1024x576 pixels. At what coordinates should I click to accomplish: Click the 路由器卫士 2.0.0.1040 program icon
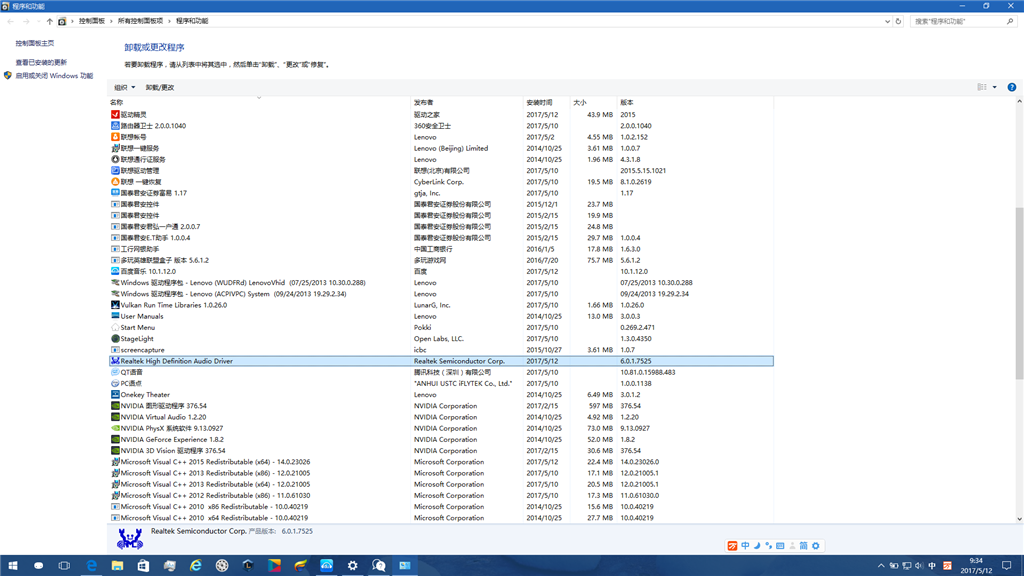point(115,125)
